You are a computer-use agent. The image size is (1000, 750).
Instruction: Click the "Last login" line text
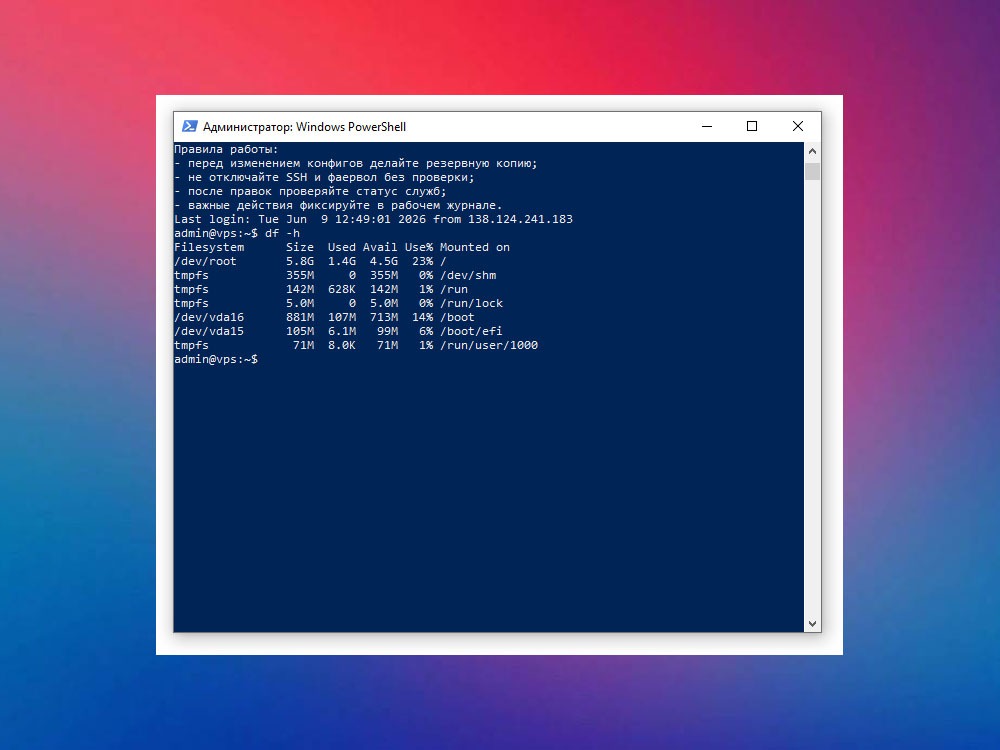click(x=374, y=219)
